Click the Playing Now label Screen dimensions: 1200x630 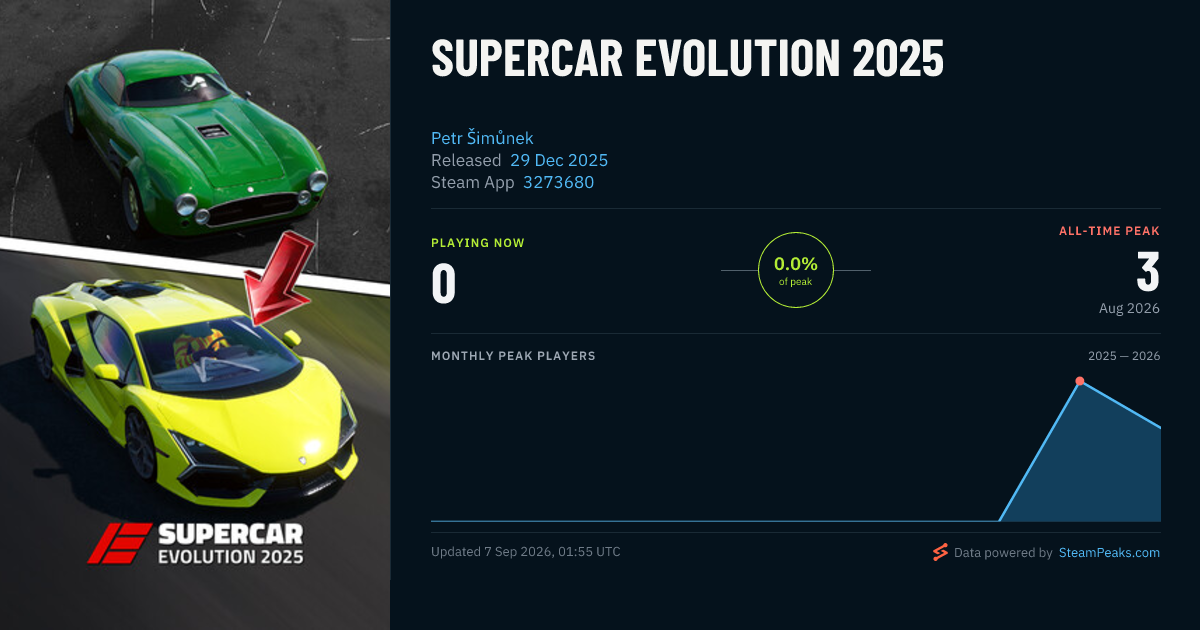point(478,243)
